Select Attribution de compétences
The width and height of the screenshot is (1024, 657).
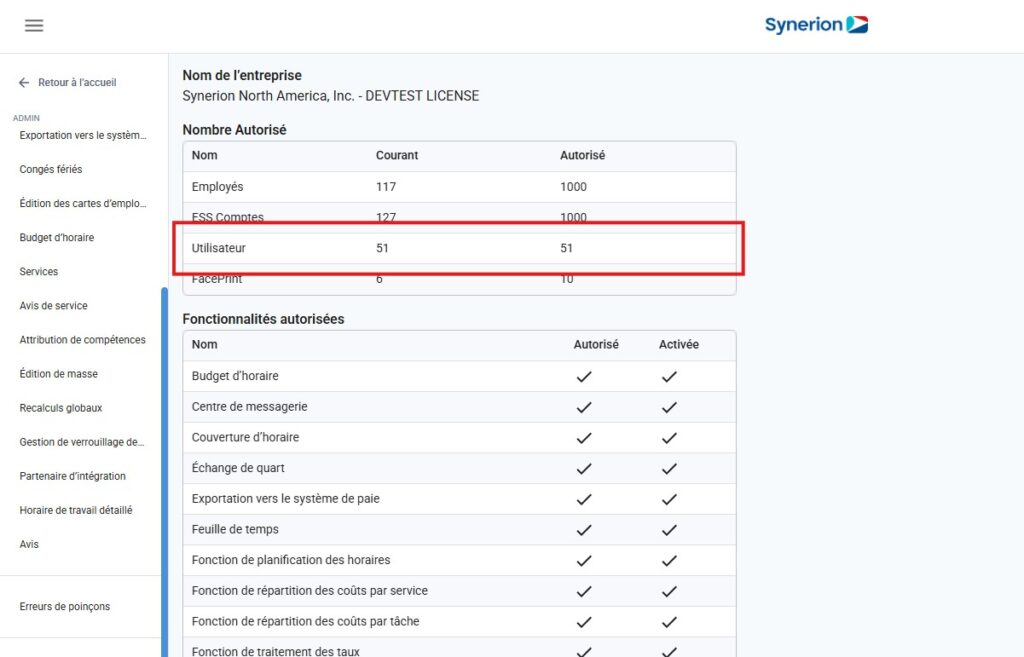[x=82, y=340]
